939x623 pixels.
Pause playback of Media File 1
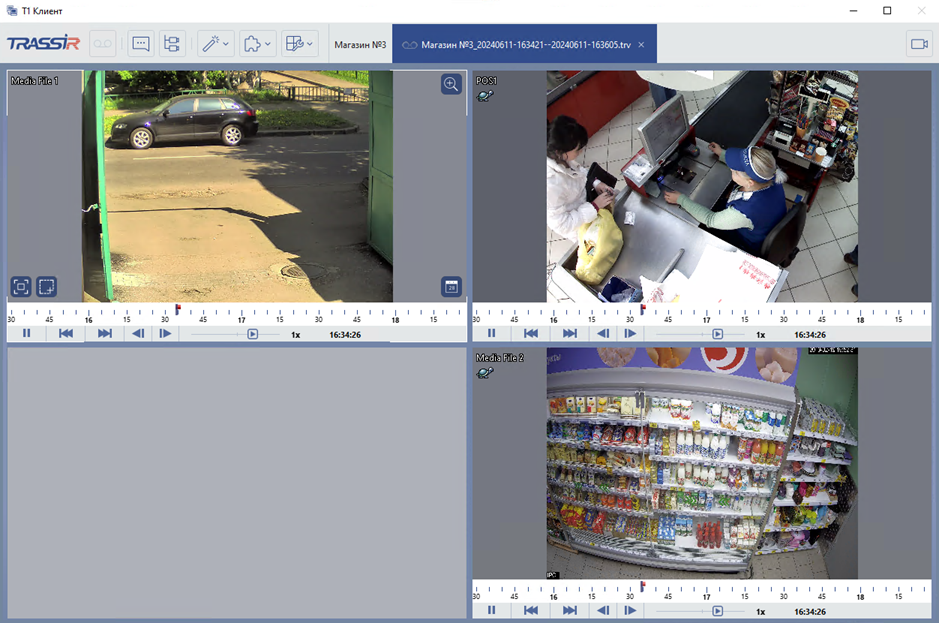(x=27, y=334)
